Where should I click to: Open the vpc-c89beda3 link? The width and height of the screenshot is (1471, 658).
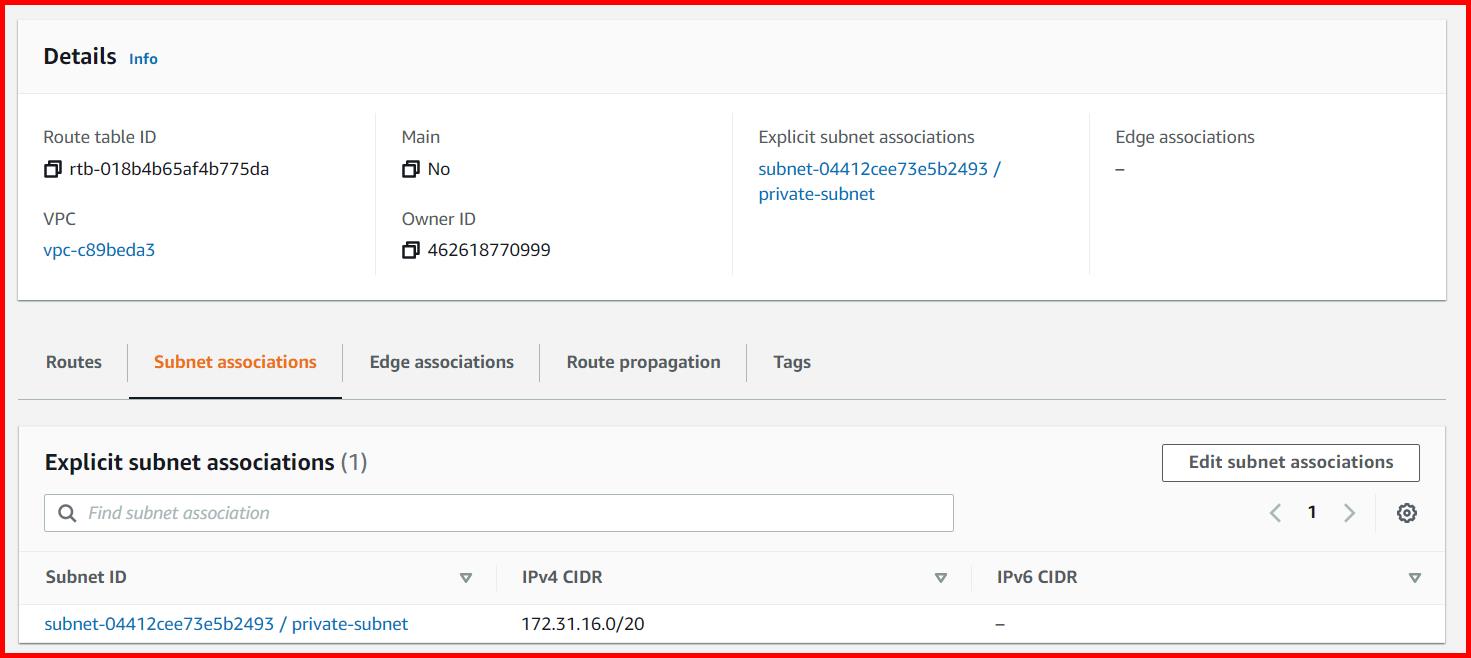[99, 250]
